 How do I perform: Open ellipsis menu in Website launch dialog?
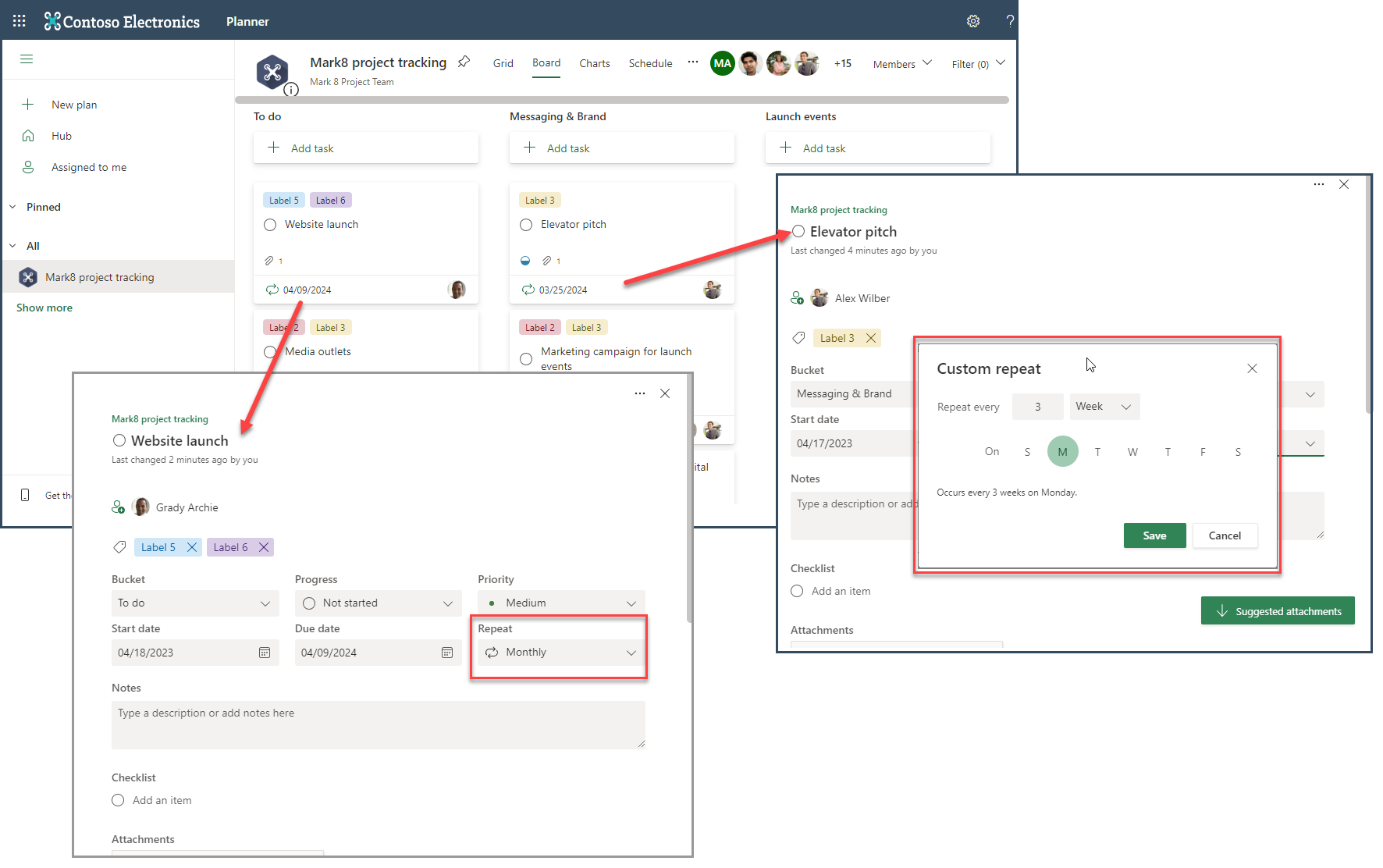[640, 393]
